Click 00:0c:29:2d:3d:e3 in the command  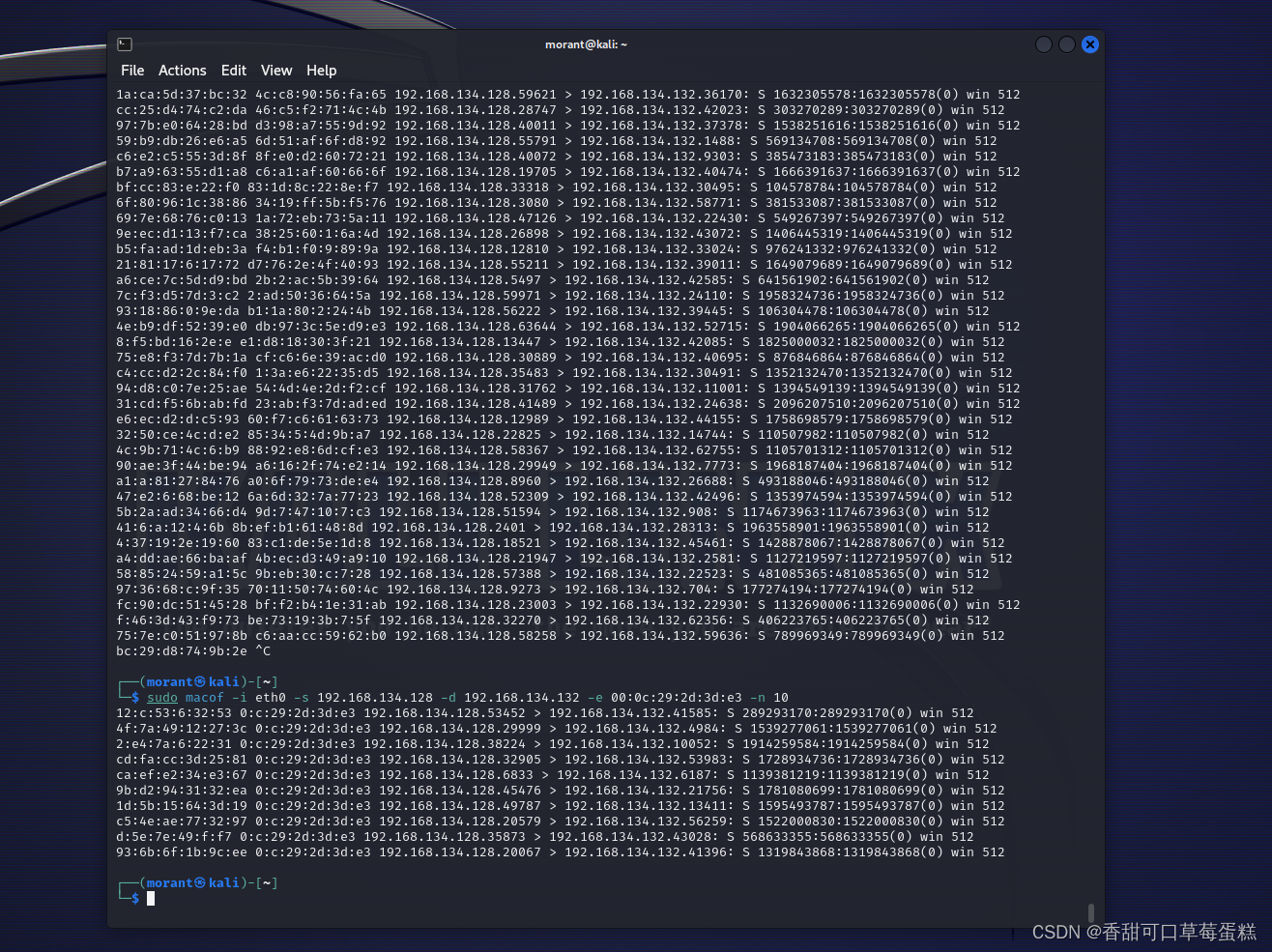[677, 698]
